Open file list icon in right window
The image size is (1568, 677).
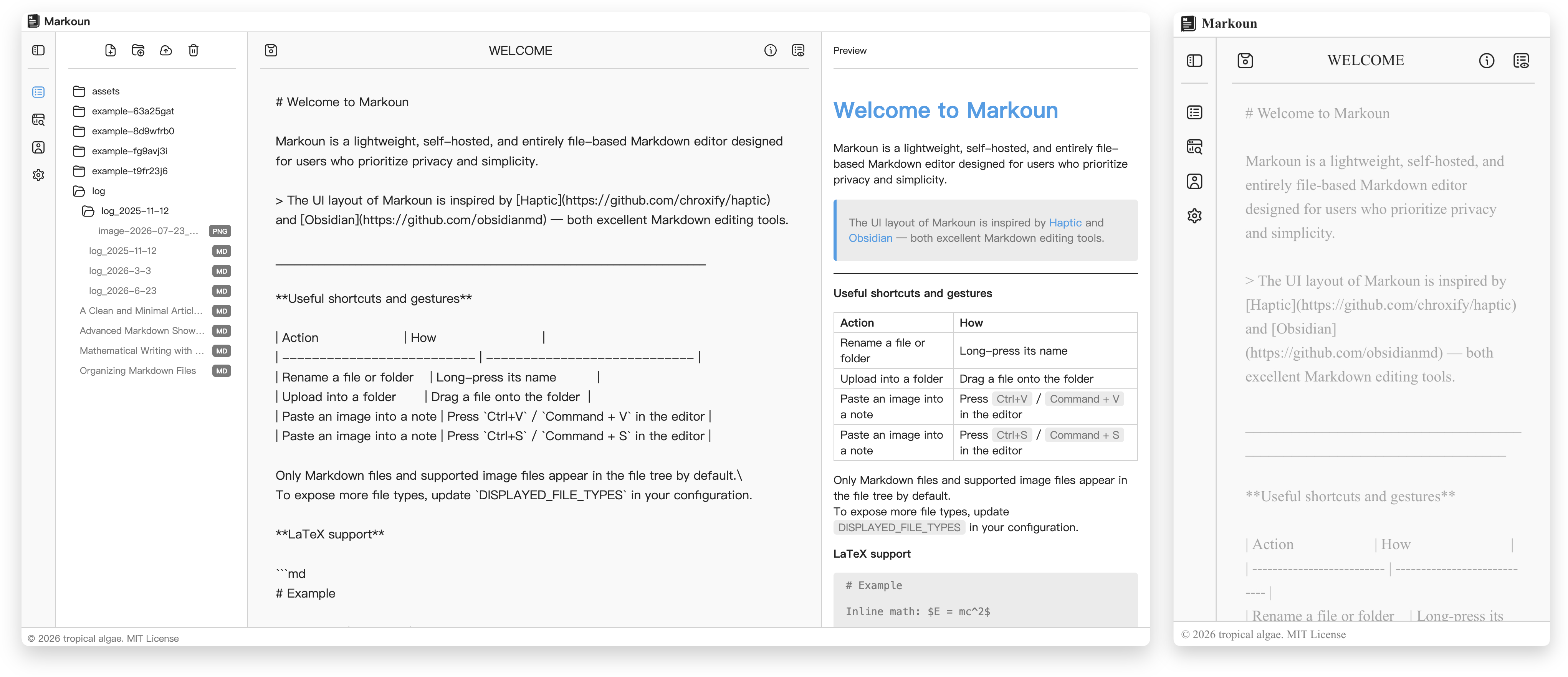1194,112
